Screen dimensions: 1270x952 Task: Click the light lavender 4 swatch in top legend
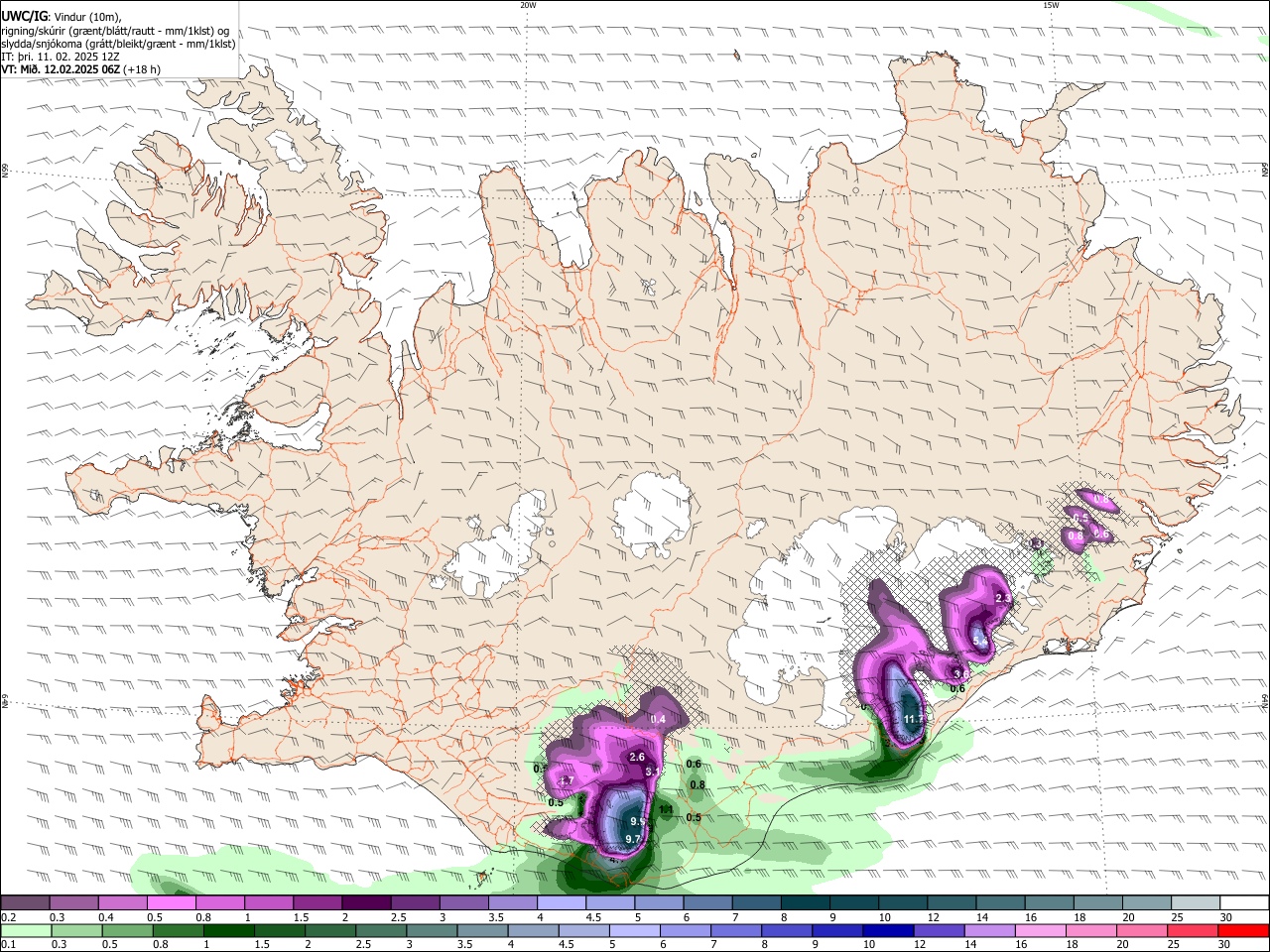tap(562, 903)
